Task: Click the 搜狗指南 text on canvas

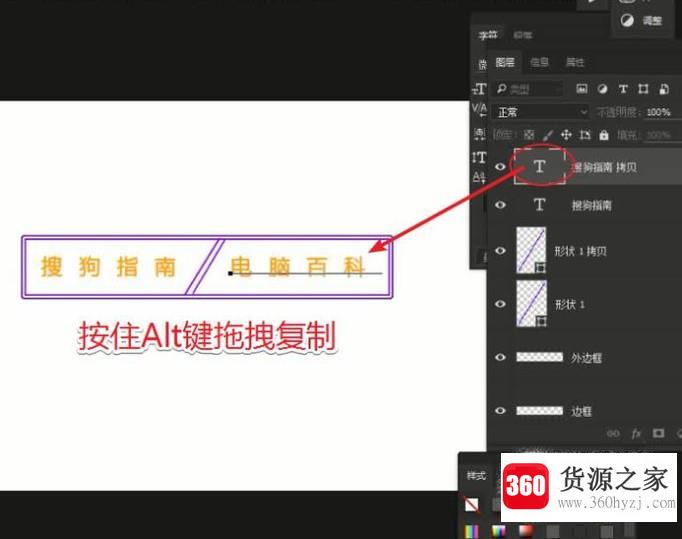Action: point(108,267)
